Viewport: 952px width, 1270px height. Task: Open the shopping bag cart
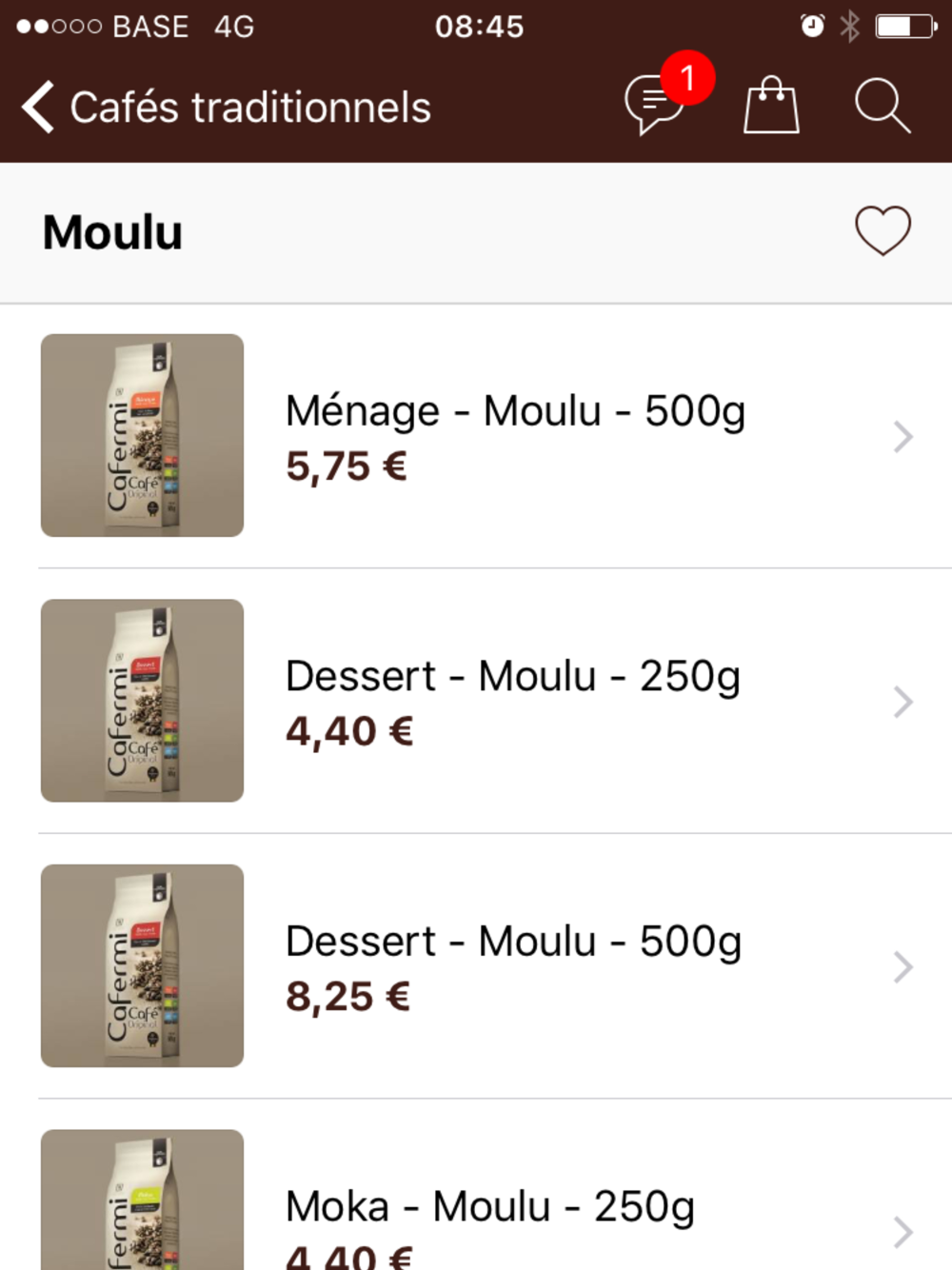[771, 106]
